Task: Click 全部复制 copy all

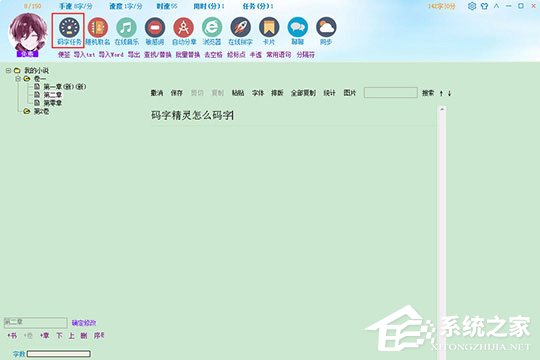Action: [x=303, y=93]
